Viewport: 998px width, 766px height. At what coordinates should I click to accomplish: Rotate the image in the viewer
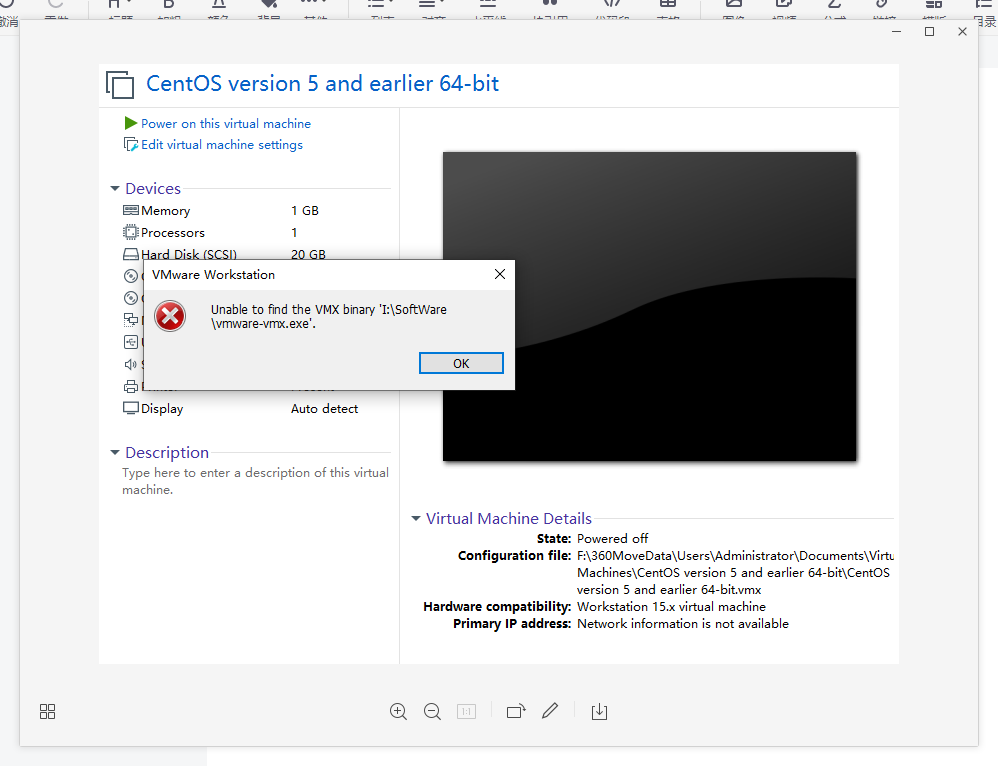516,711
